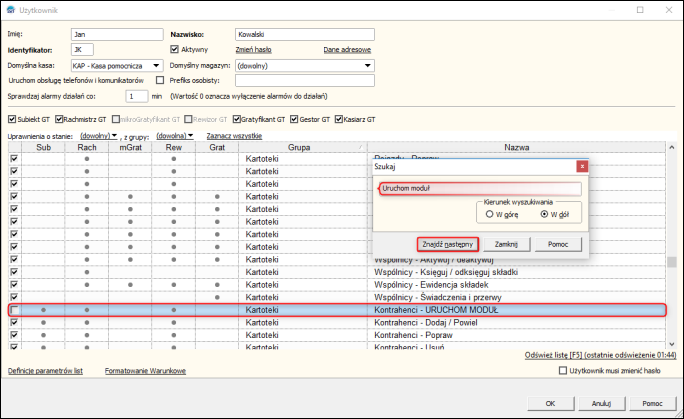Image resolution: width=684 pixels, height=419 pixels.
Task: Close the Szukaj search dialog
Action: (x=582, y=166)
